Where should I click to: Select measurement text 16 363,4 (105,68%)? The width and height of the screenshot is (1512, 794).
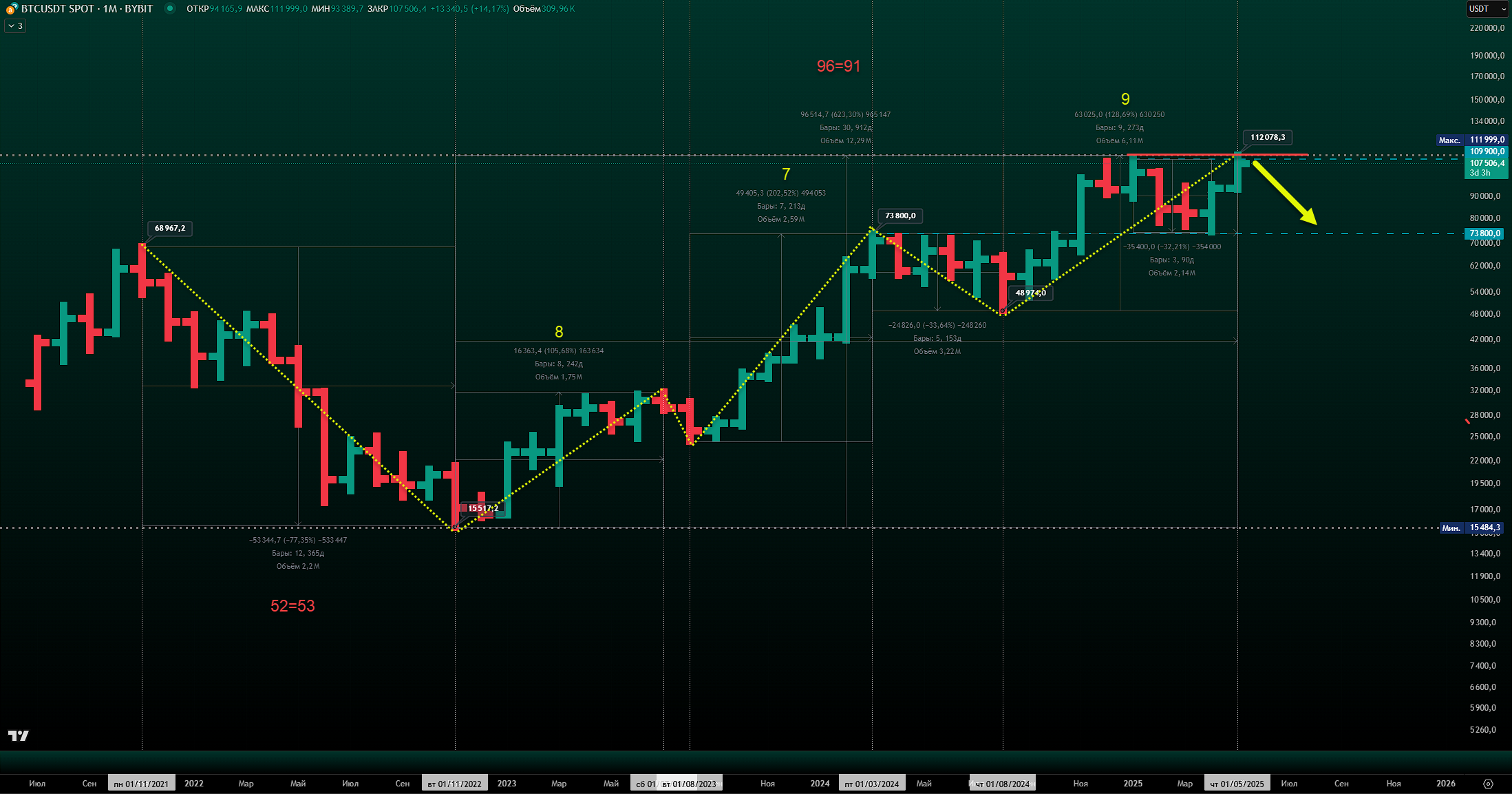[x=559, y=351]
